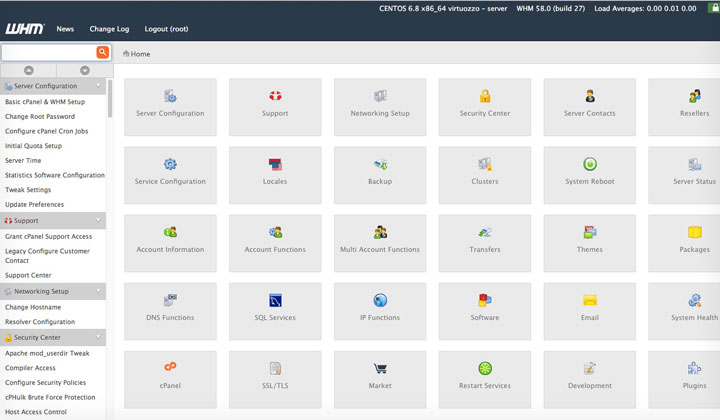Open Apache mod_userdir Tweak link
The width and height of the screenshot is (720, 420).
[x=47, y=353]
